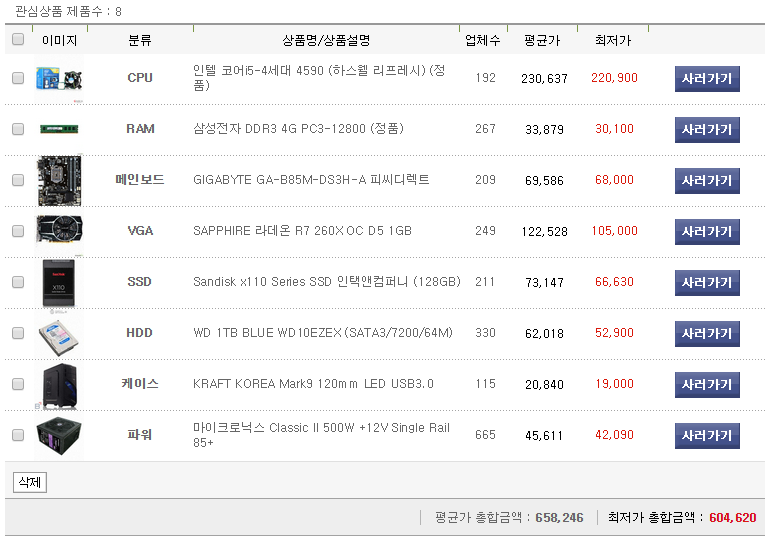773x545 pixels.
Task: Check the RAM row checkbox
Action: (x=18, y=129)
